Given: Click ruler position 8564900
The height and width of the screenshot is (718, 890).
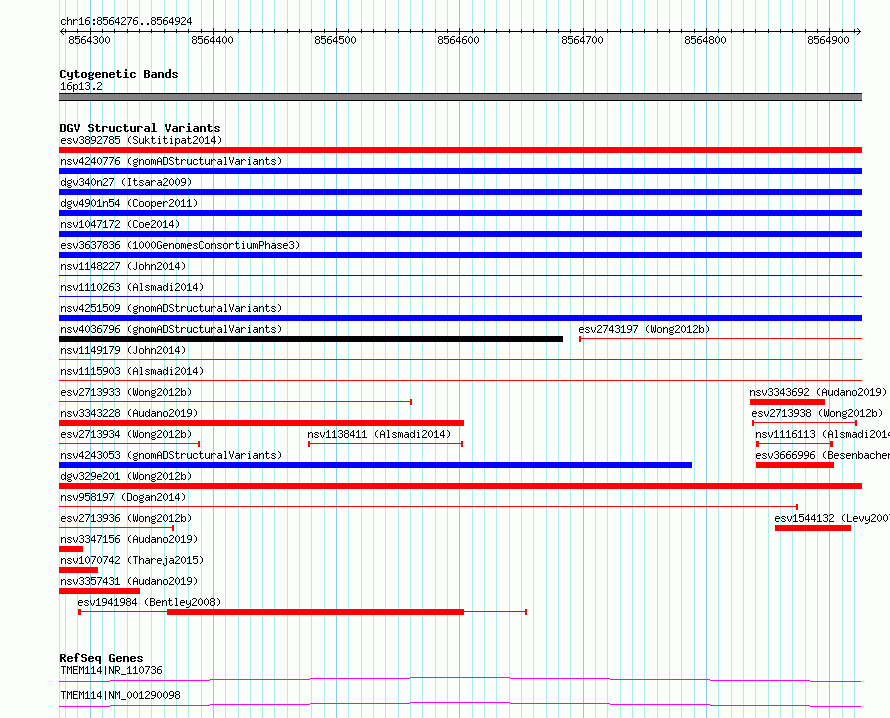Looking at the screenshot, I should click(829, 40).
